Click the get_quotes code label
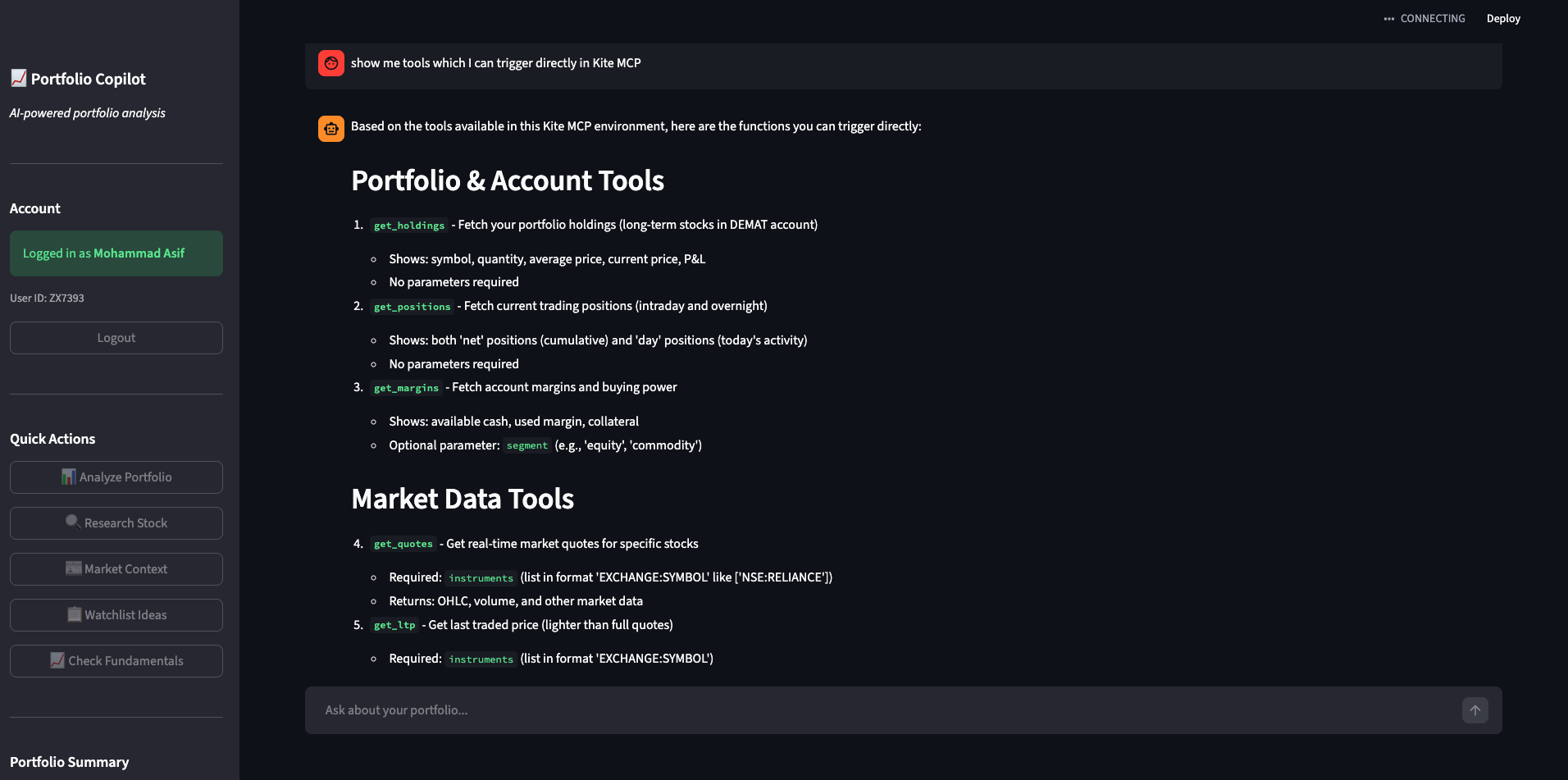The image size is (1568, 780). (x=403, y=544)
